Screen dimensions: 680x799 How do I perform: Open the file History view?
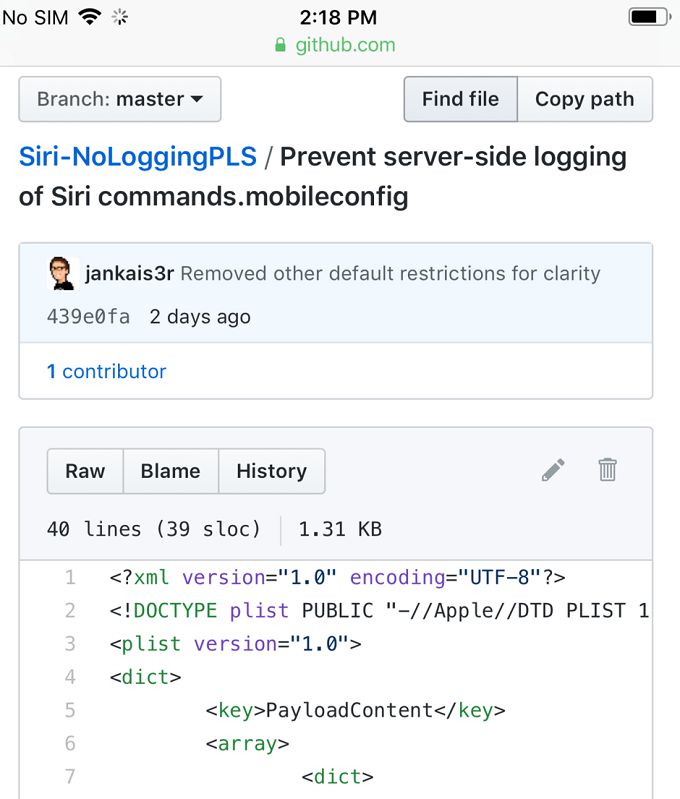tap(271, 471)
